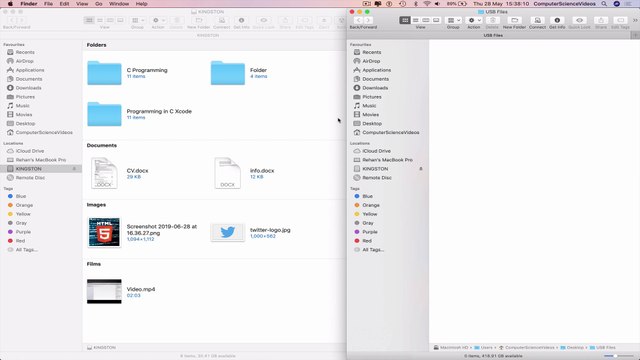This screenshot has height=360, width=640.
Task: Expand toolbar overflow chevrons in USB Files window
Action: [635, 20]
